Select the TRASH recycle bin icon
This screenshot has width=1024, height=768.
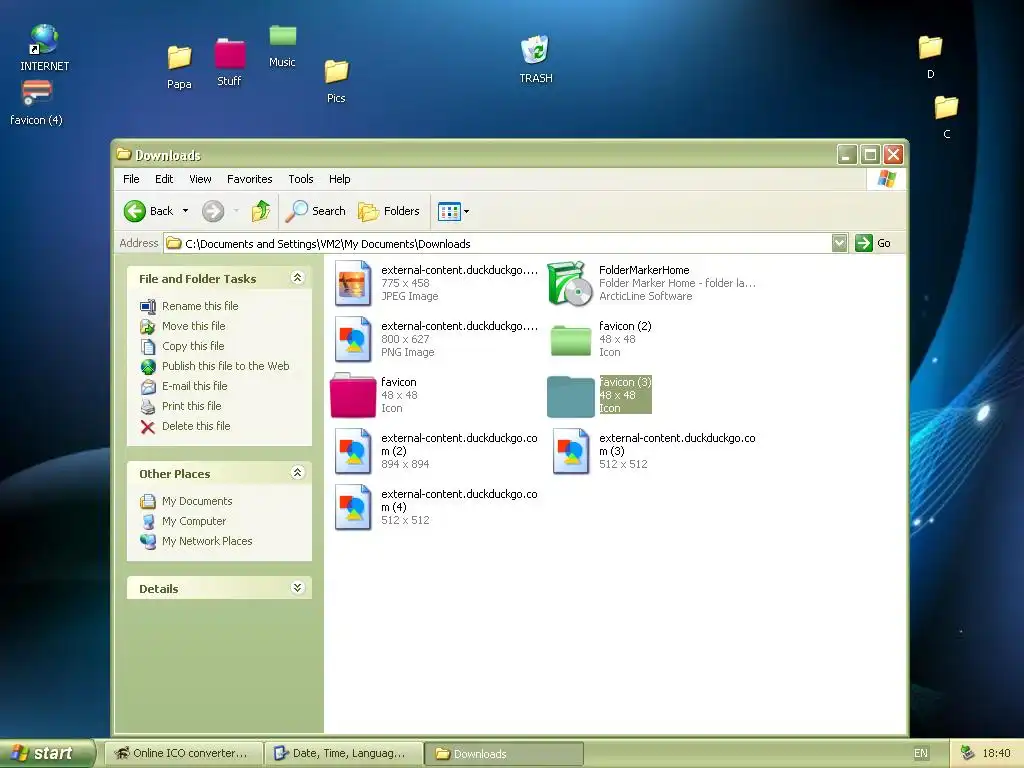point(536,59)
